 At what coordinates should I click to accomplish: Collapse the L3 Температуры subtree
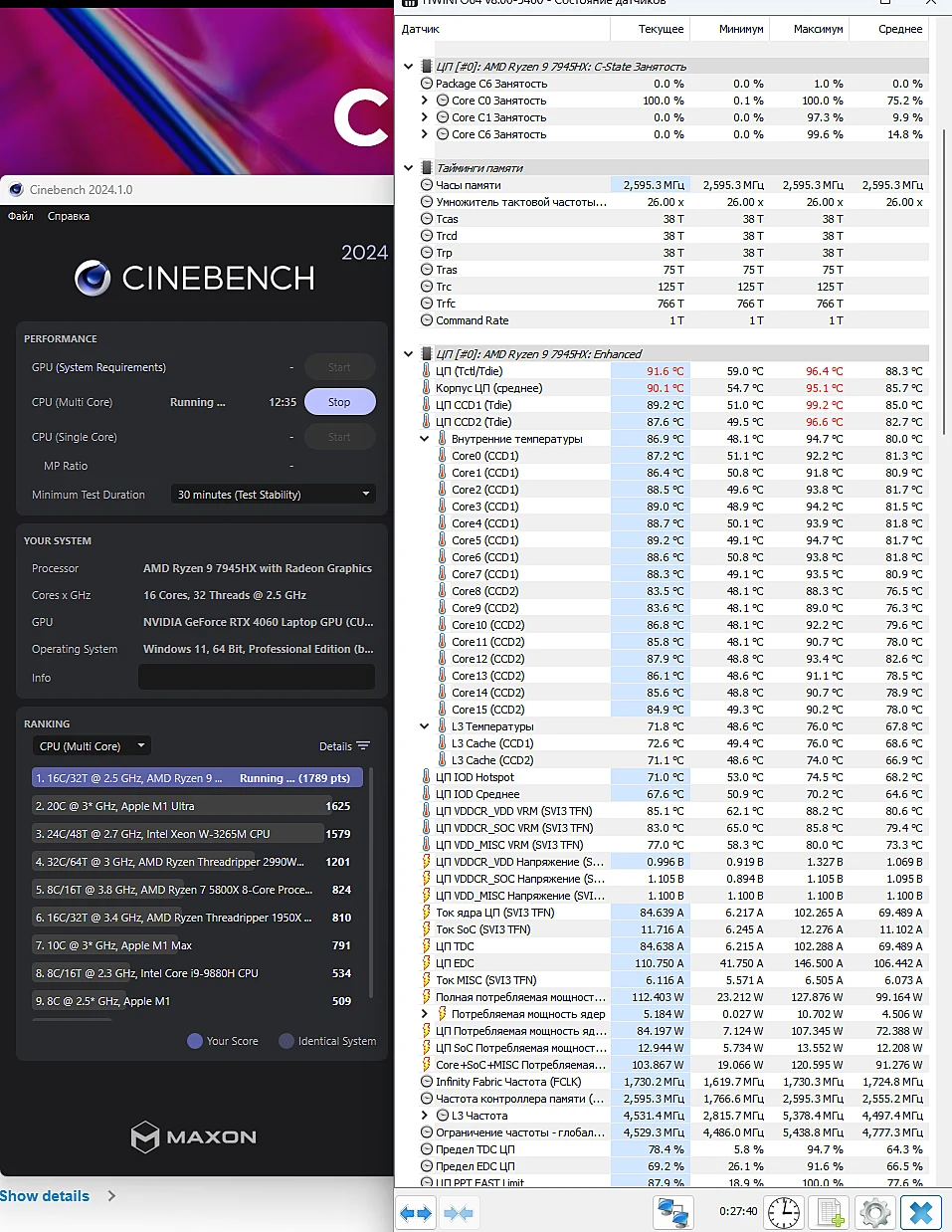click(x=425, y=726)
